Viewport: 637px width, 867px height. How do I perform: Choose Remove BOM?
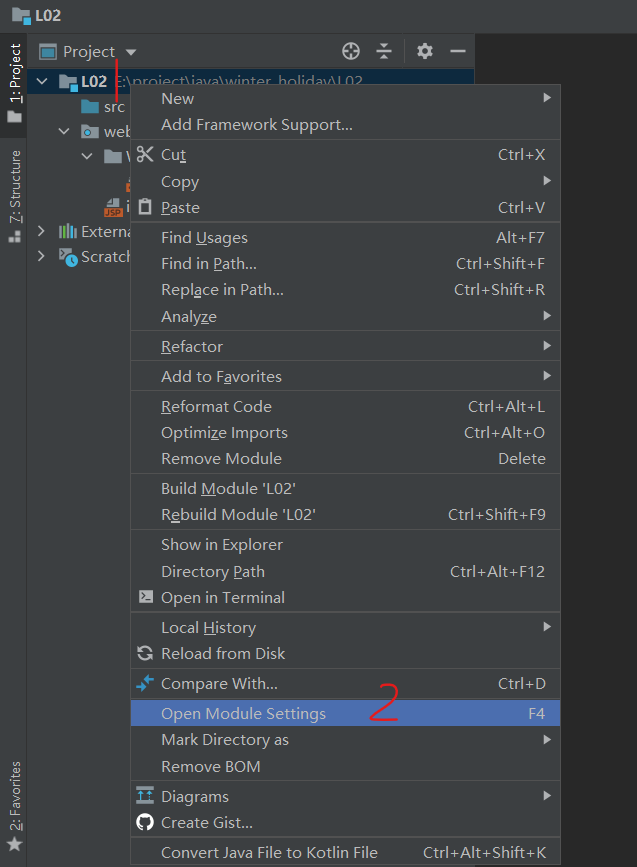[x=346, y=766]
